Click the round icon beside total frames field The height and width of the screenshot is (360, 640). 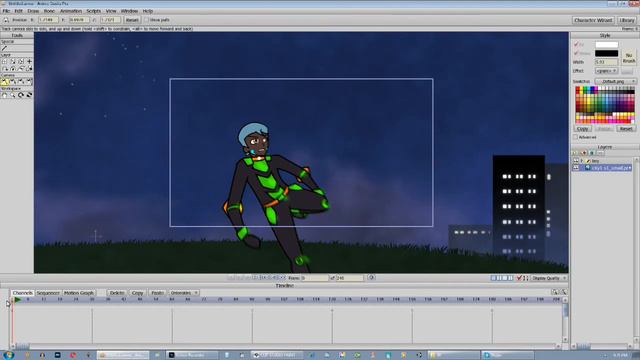(x=371, y=278)
